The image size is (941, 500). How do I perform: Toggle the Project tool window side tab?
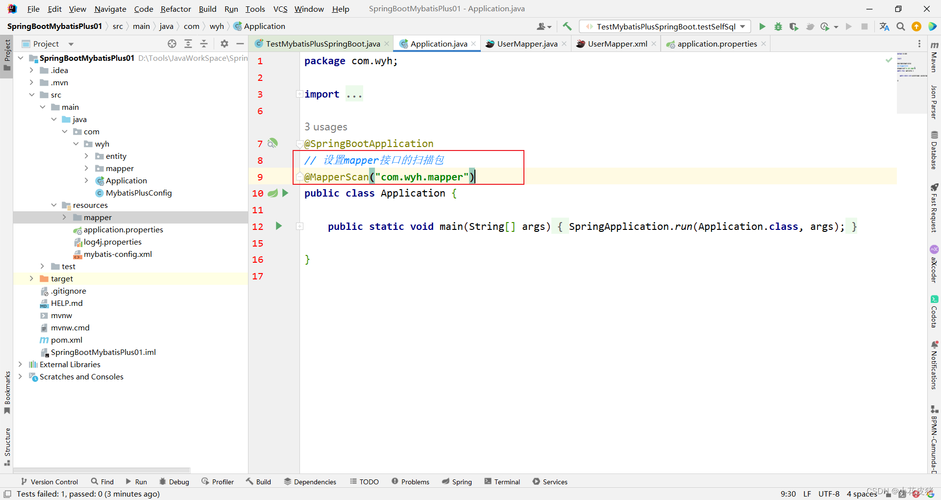(7, 50)
